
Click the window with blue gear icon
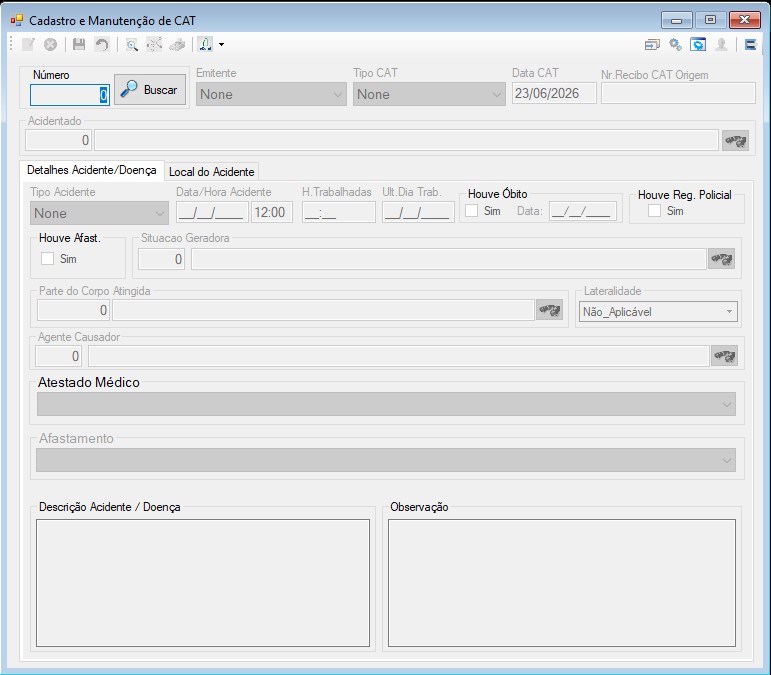(x=698, y=45)
